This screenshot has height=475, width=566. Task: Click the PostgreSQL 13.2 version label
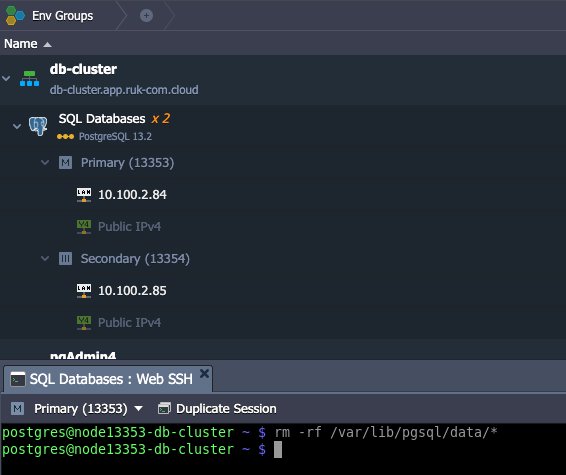pos(115,136)
